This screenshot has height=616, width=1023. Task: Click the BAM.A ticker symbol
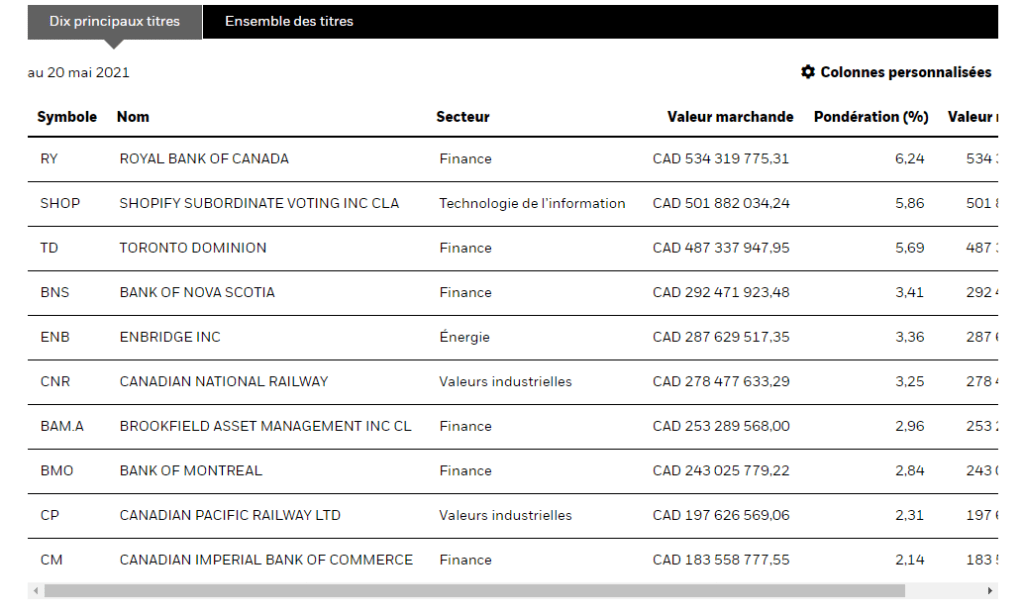(62, 426)
